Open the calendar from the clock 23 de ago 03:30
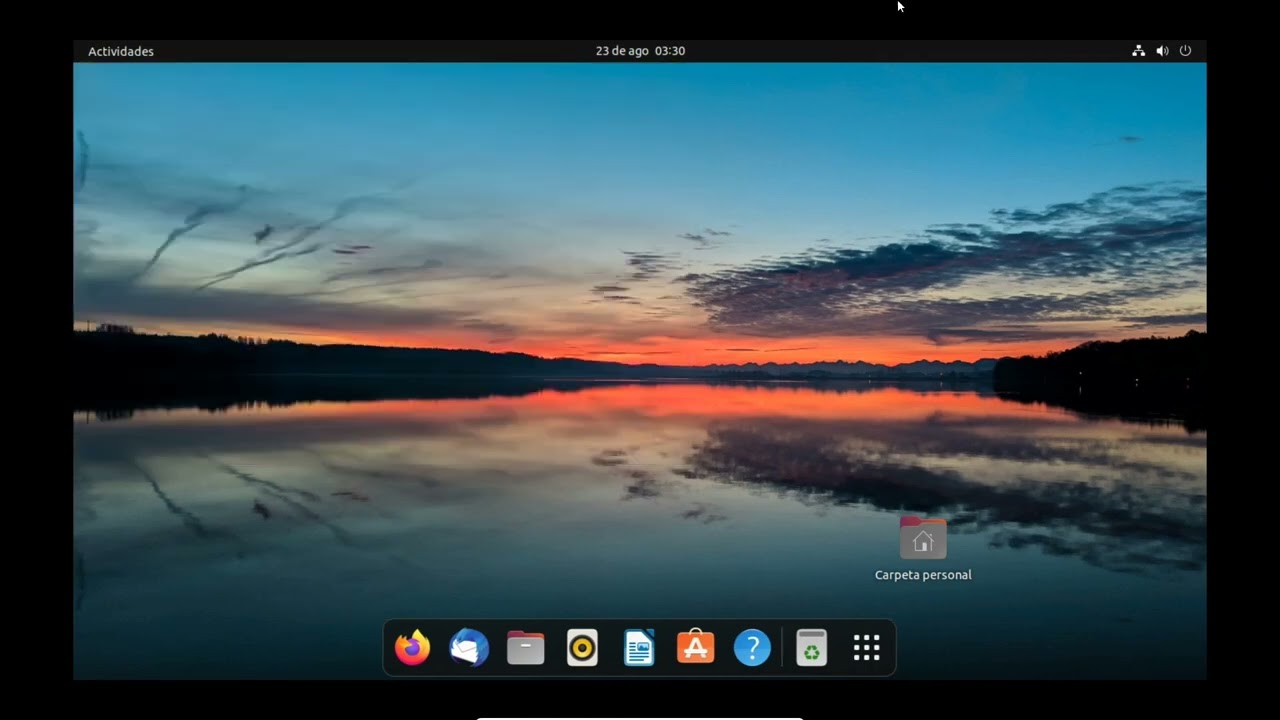This screenshot has height=720, width=1280. [x=640, y=51]
